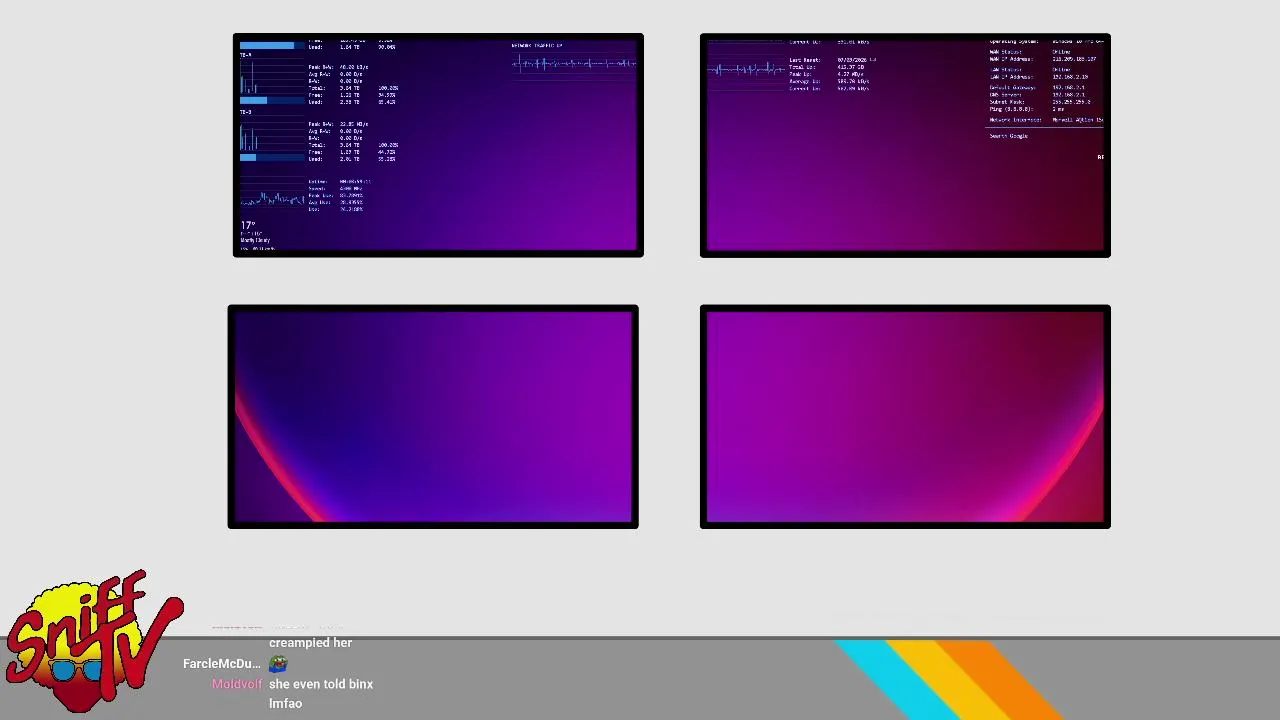
Task: Select the monitor preview showing the 17° weather
Action: point(438,145)
